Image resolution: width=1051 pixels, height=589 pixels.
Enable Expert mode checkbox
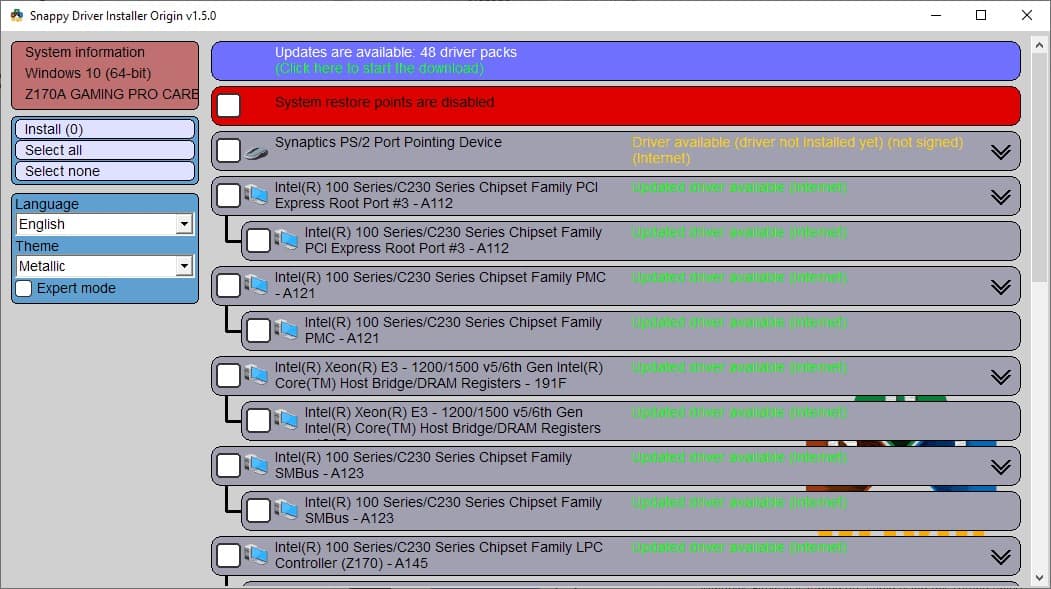(x=24, y=288)
